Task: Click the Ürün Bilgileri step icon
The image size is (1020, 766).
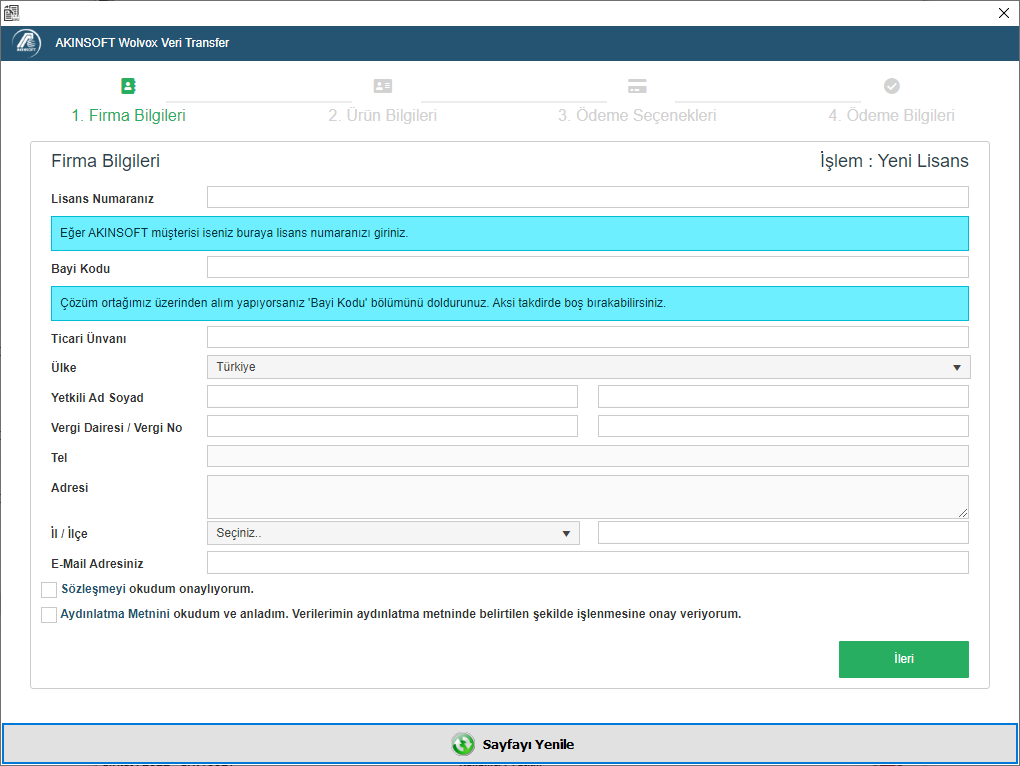Action: (382, 86)
